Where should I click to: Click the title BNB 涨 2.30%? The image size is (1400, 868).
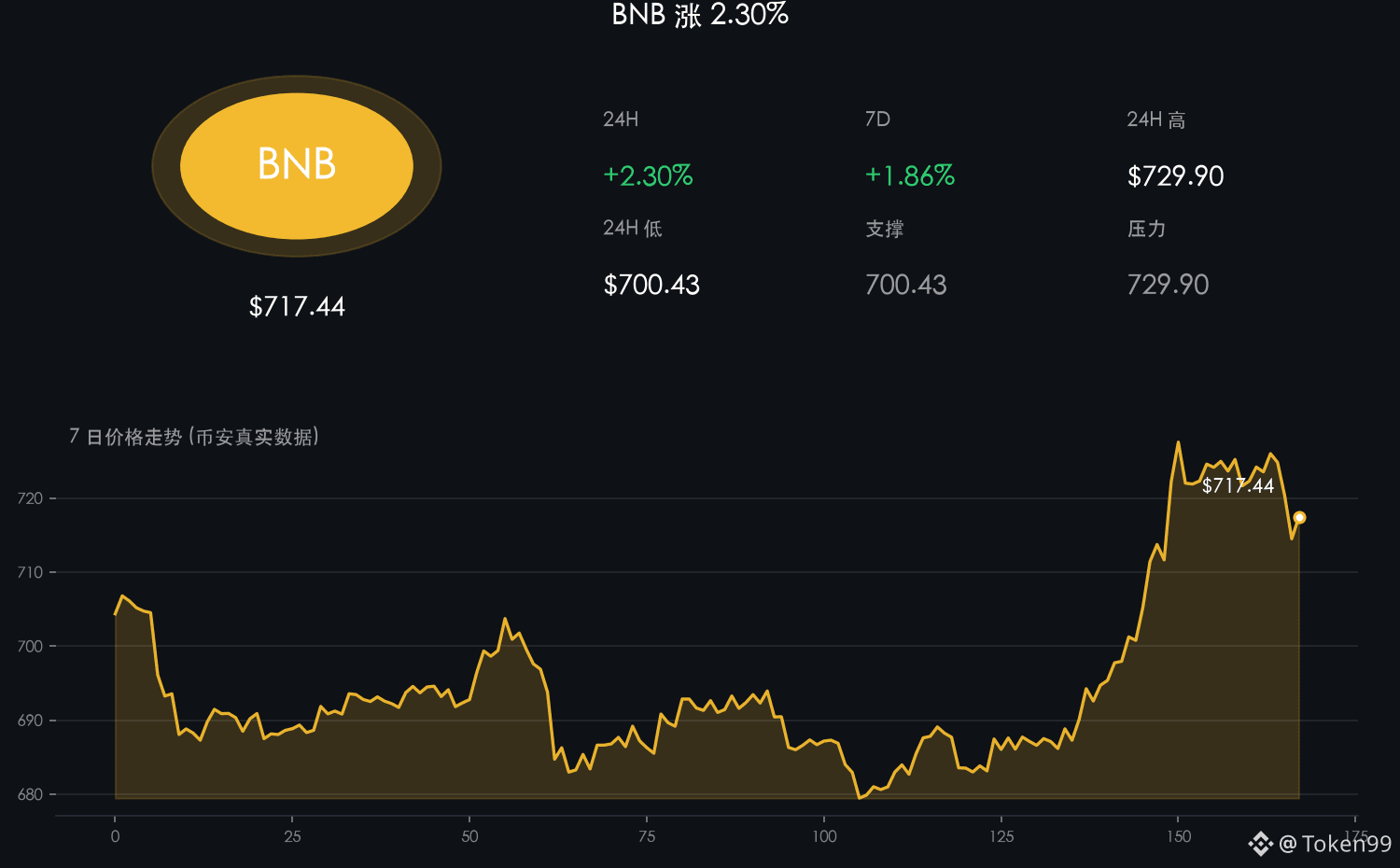coord(700,14)
